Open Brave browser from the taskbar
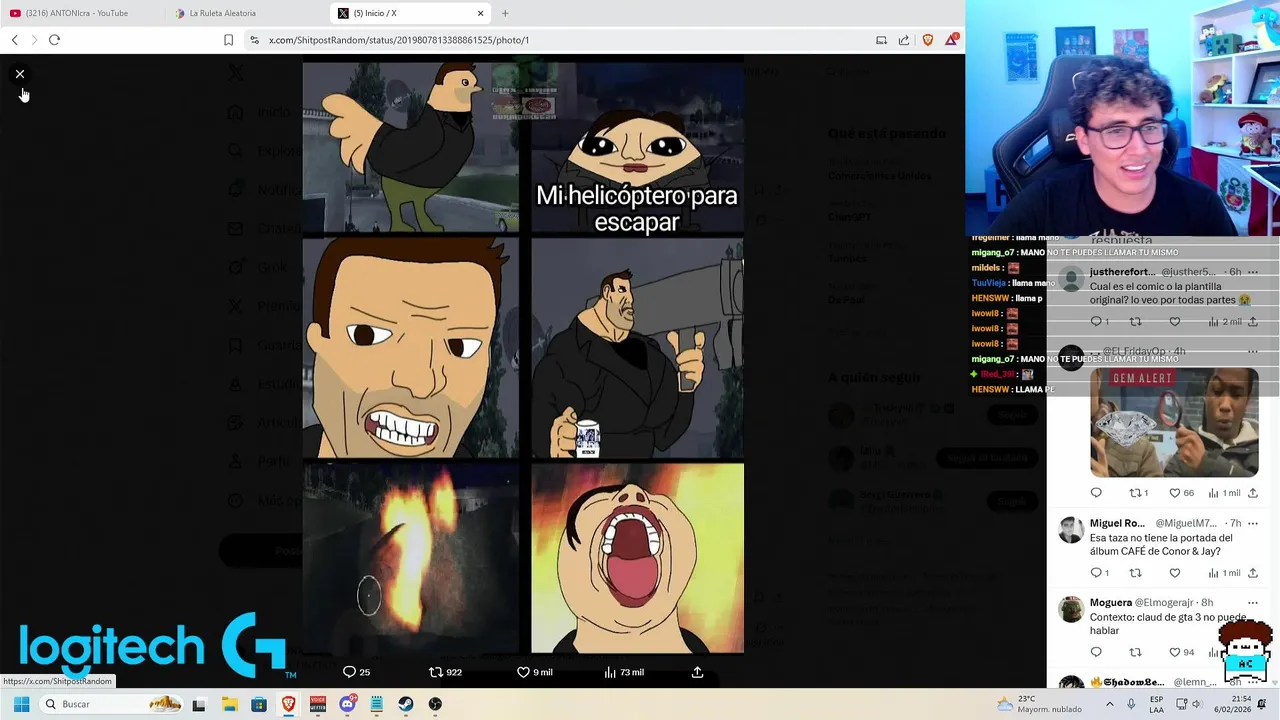The image size is (1280, 720). [x=288, y=704]
